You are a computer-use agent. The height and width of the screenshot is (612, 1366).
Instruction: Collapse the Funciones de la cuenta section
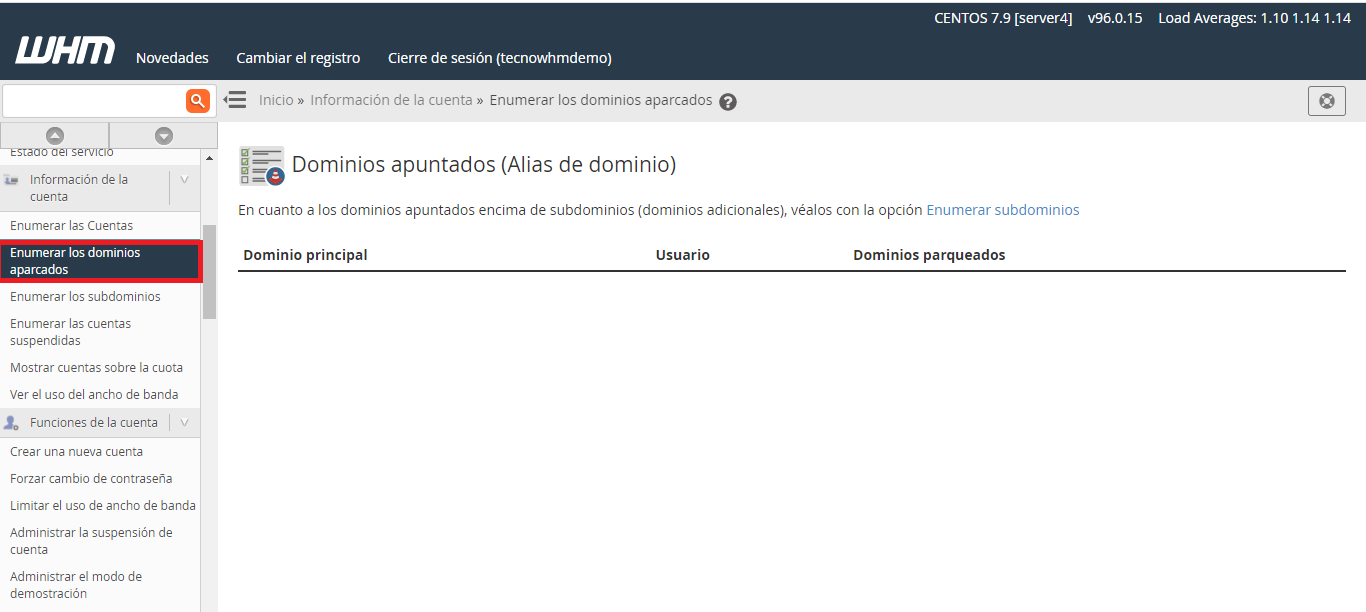pos(184,423)
